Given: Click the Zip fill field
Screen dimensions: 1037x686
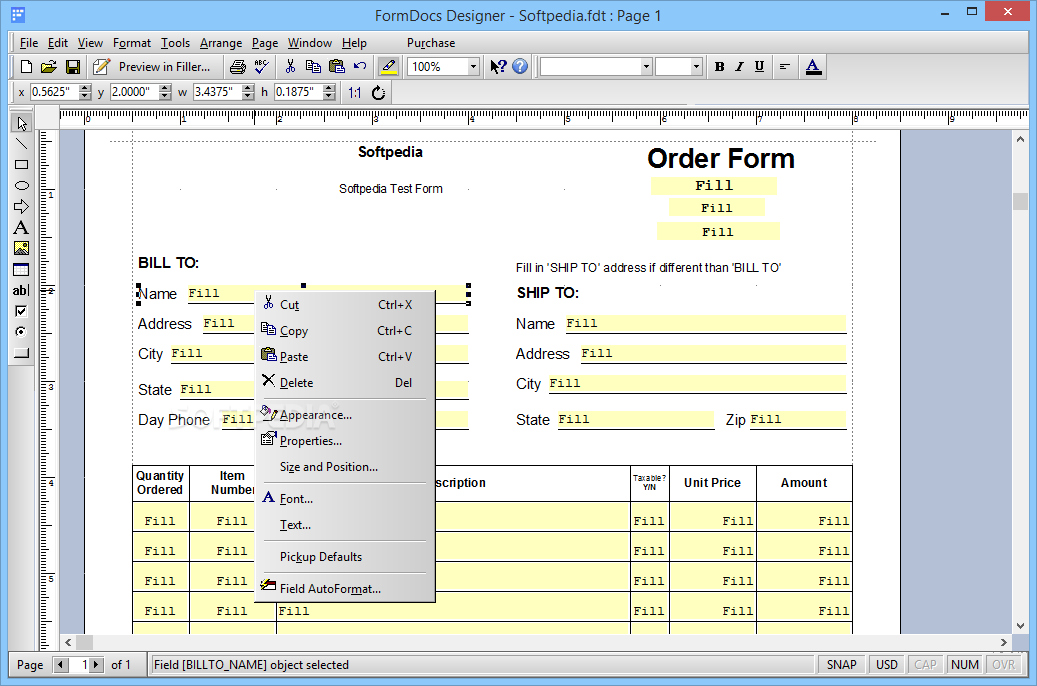Looking at the screenshot, I should 798,419.
